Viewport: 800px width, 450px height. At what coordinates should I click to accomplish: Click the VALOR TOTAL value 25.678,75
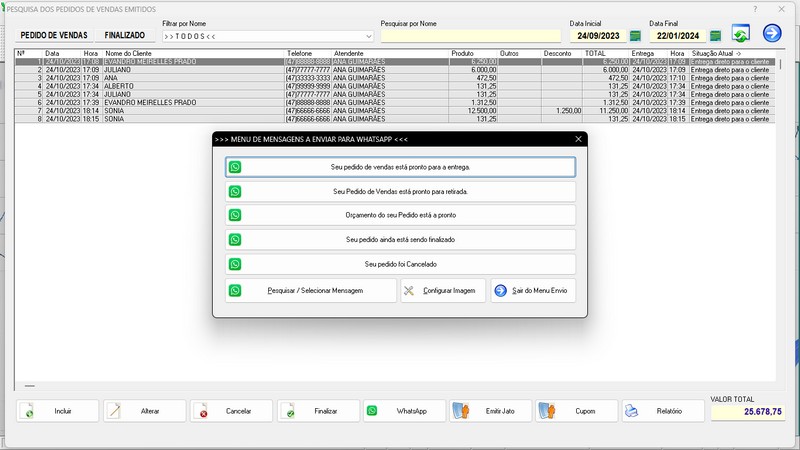click(748, 412)
